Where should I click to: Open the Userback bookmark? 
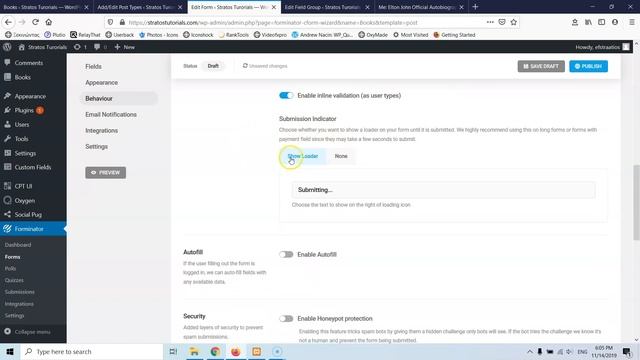(120, 35)
